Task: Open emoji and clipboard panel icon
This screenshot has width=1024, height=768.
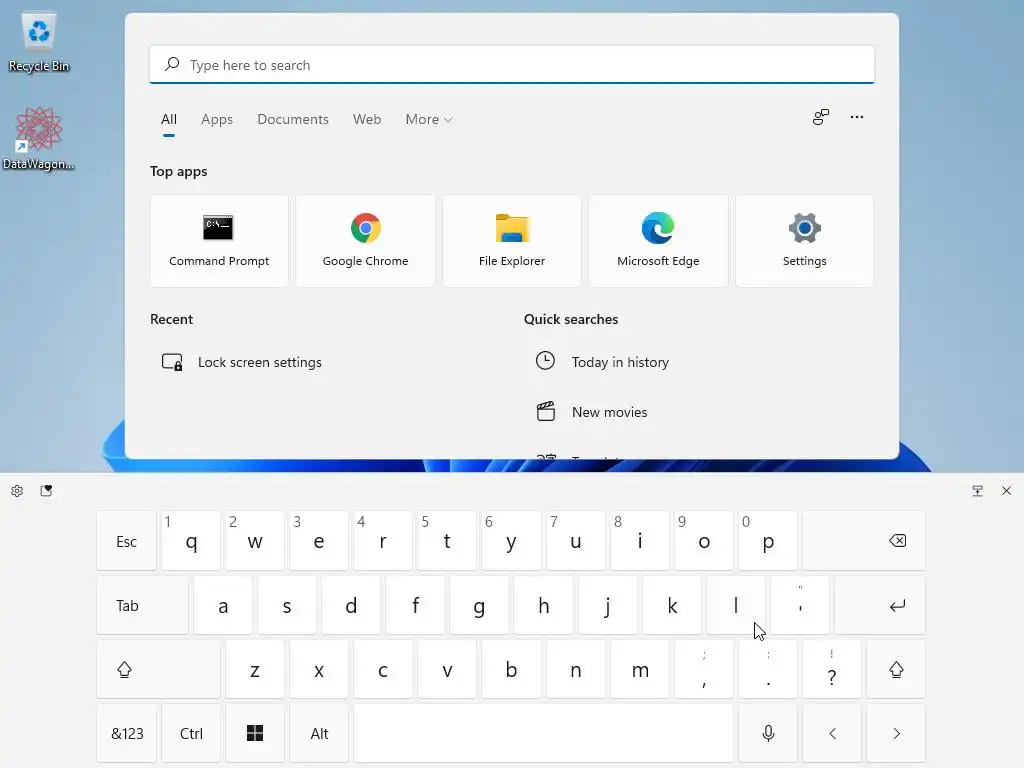Action: 46,490
